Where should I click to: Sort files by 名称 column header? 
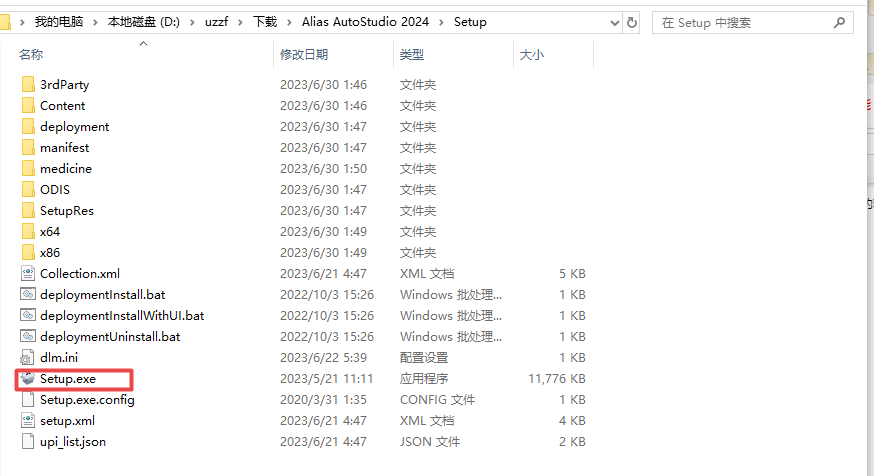(31, 55)
